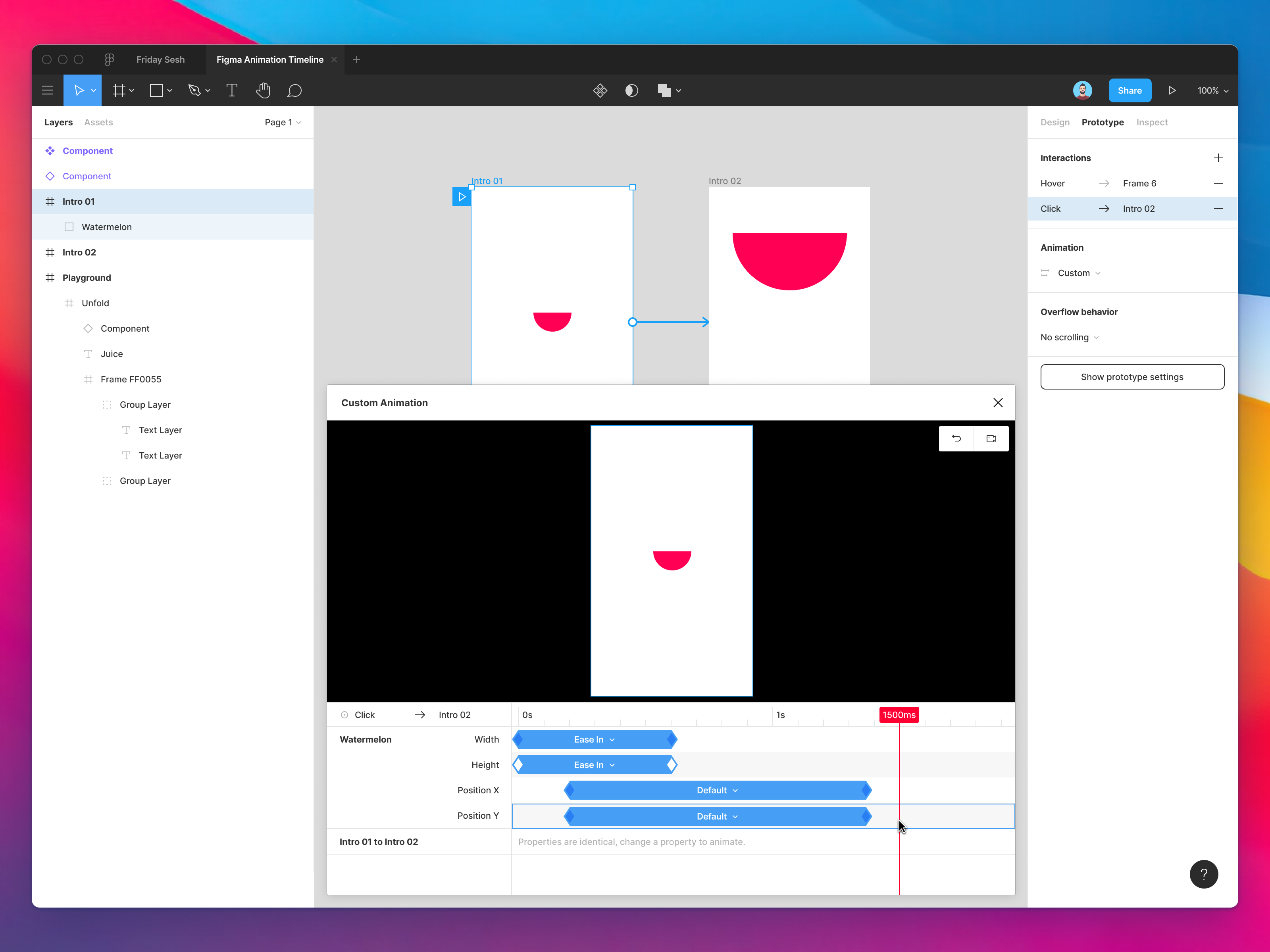Viewport: 1270px width, 952px height.
Task: Click the Share button
Action: click(1130, 90)
